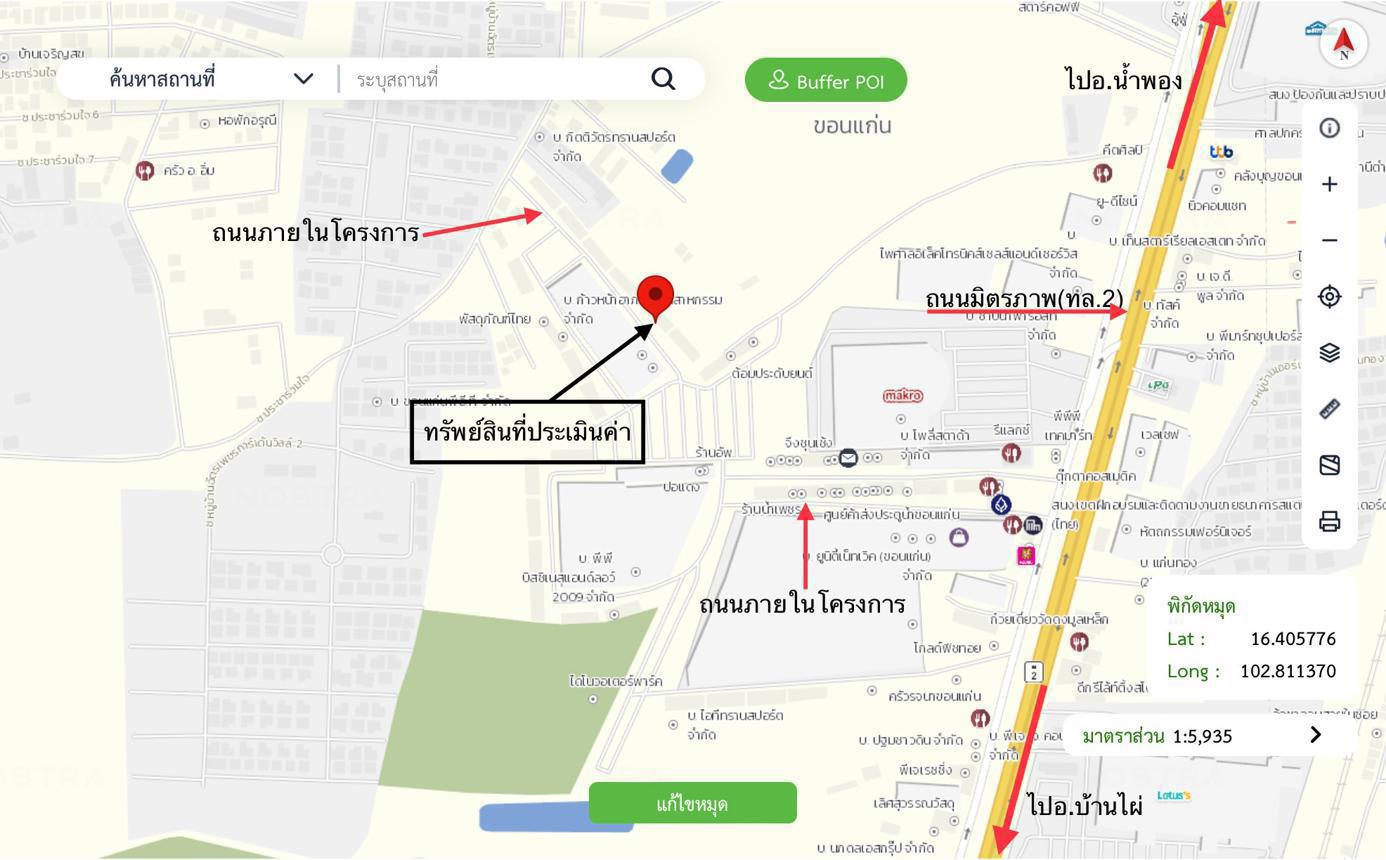Expand the ค้นหาสถานที่ search type dropdown

coord(304,79)
